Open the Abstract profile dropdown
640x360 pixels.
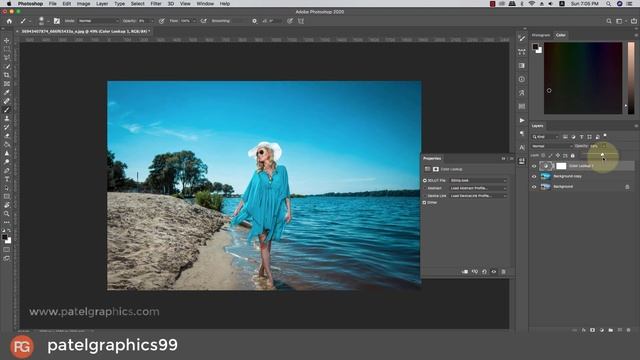point(478,188)
